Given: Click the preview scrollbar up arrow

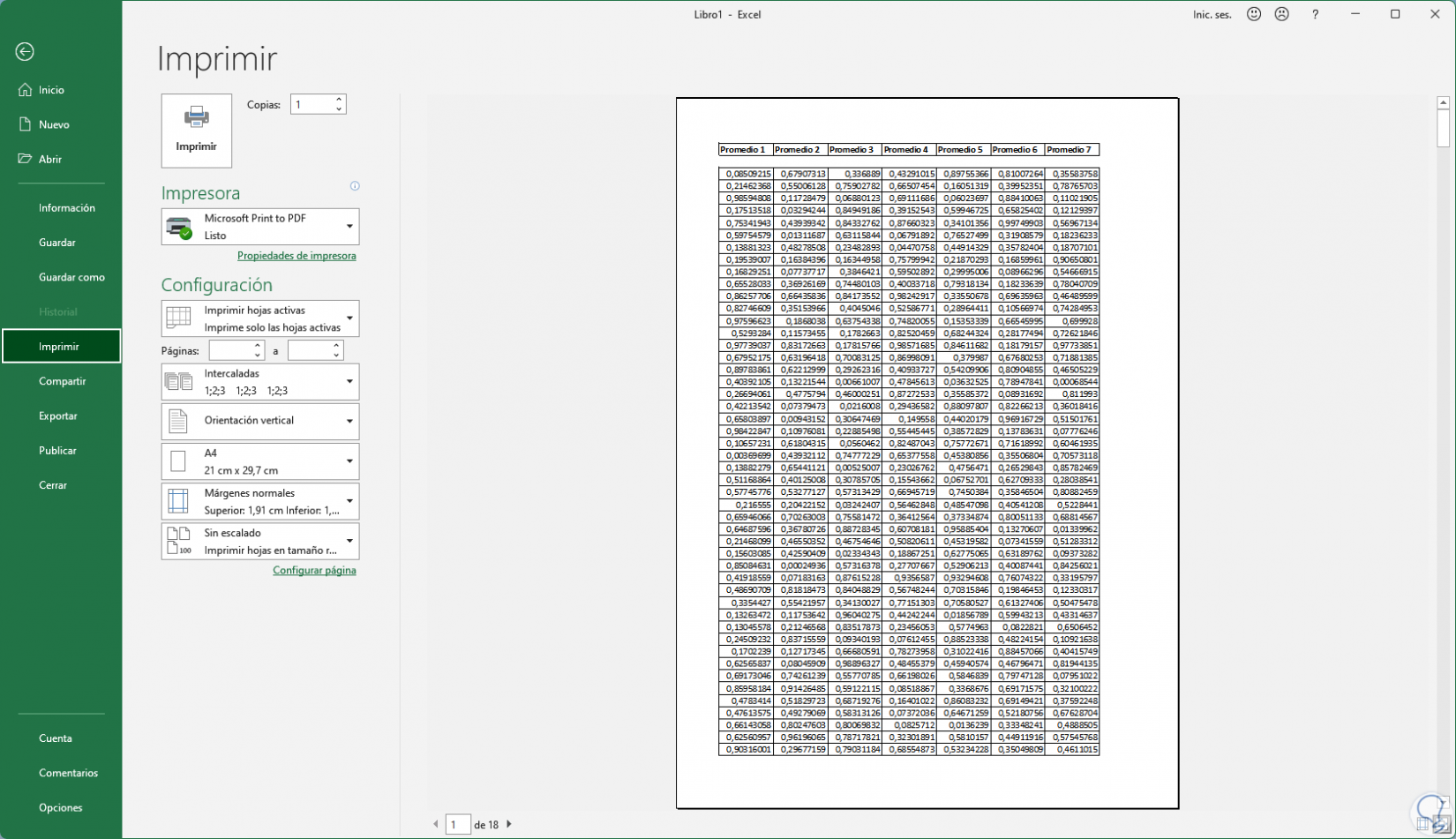Looking at the screenshot, I should 1444,103.
